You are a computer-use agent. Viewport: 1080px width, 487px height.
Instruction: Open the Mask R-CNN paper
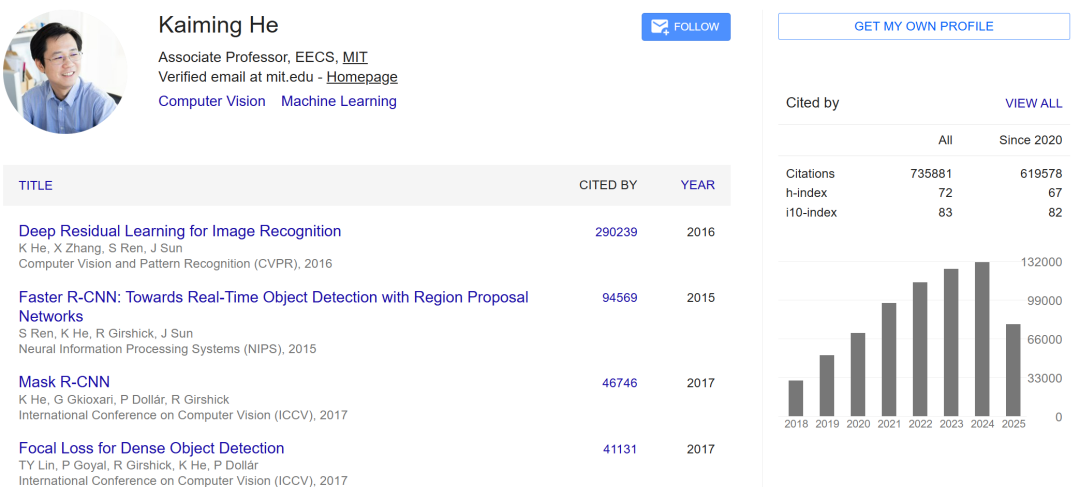[64, 382]
